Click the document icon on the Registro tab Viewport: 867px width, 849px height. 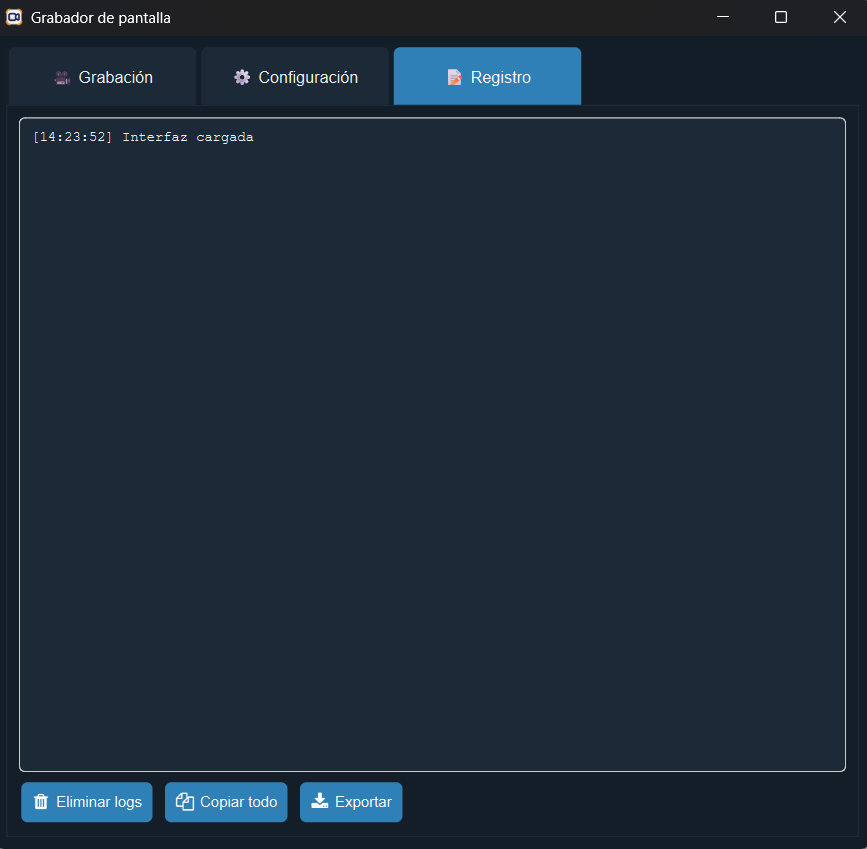pos(454,77)
